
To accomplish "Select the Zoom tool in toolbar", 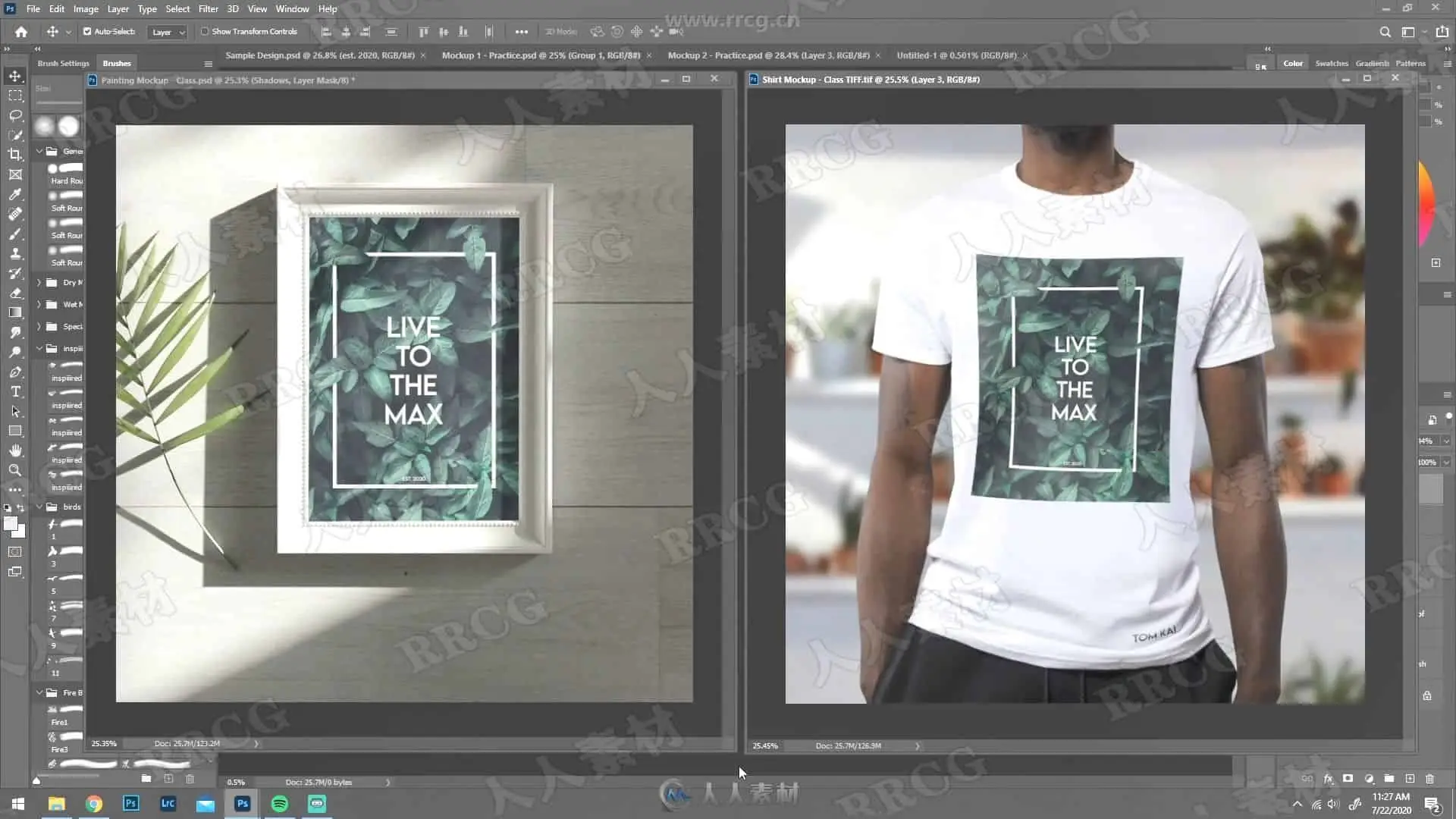I will (15, 470).
